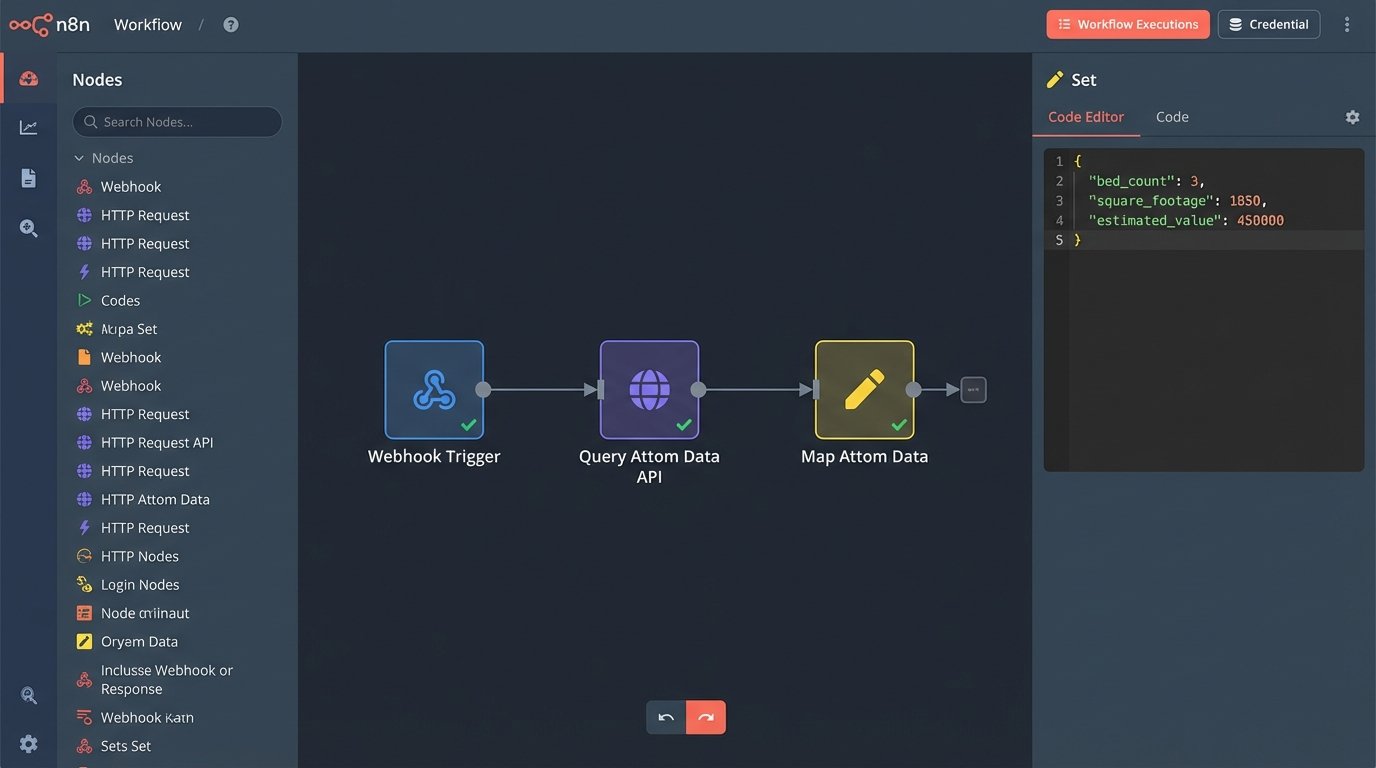Open settings via the bottom-left gear icon
Image resolution: width=1376 pixels, height=768 pixels.
pos(28,743)
